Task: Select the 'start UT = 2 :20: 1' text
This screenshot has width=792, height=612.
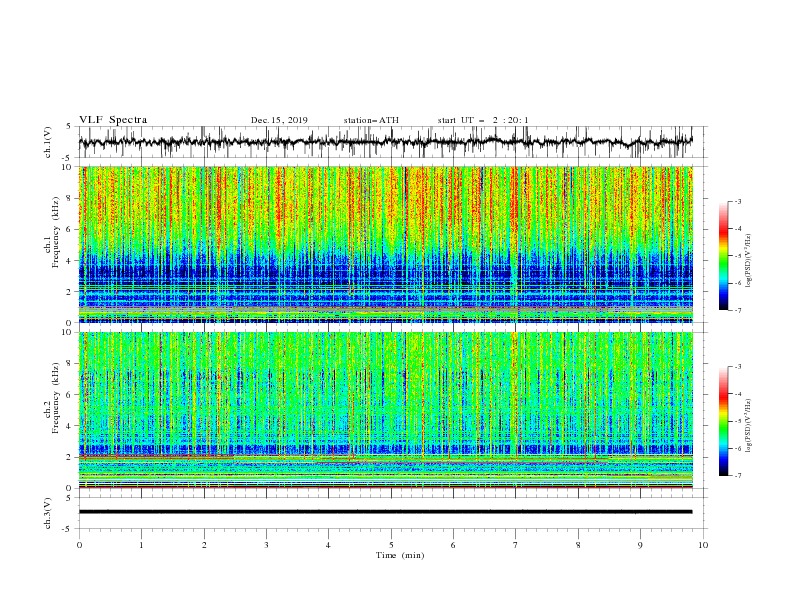Action: [483, 120]
